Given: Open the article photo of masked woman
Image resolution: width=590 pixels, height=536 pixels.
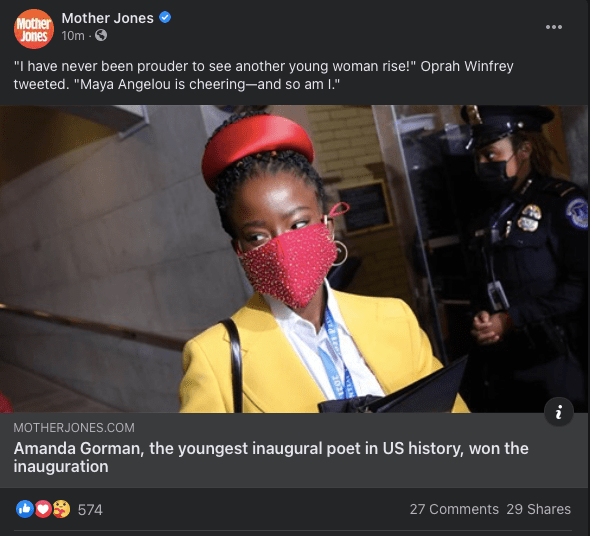Looking at the screenshot, I should [x=293, y=259].
